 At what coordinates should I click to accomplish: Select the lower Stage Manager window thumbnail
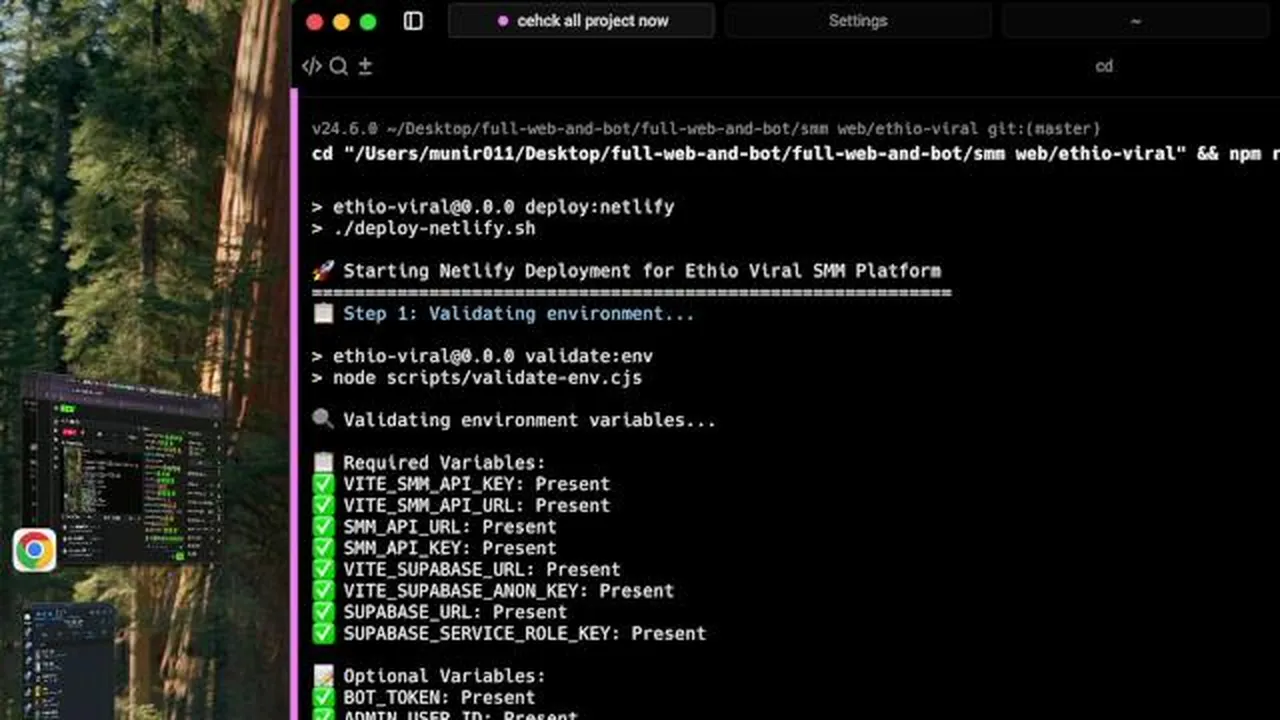click(x=67, y=661)
